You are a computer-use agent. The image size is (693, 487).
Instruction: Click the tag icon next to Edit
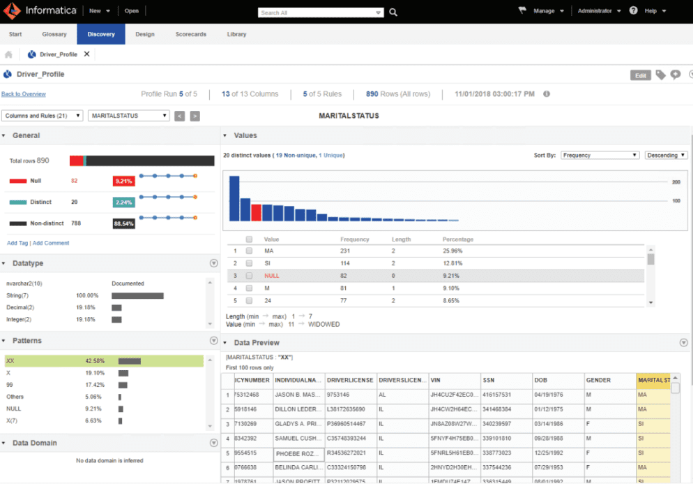pos(660,75)
